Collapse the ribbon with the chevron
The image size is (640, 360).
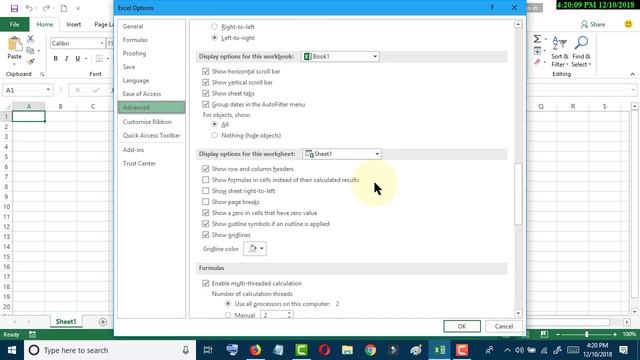pos(633,74)
